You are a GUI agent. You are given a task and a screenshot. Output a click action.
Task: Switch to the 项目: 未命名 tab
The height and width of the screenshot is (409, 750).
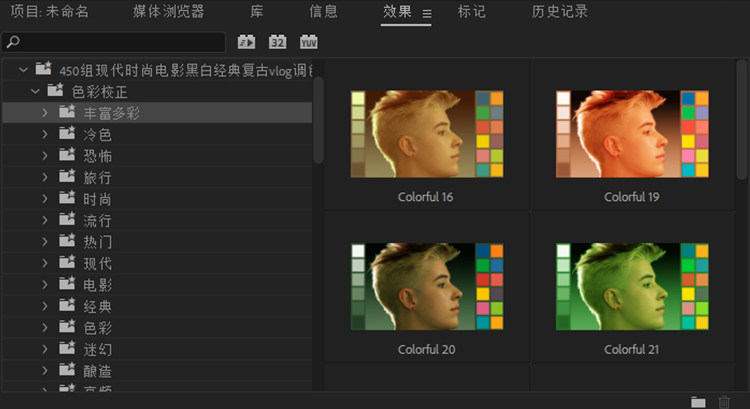point(50,11)
